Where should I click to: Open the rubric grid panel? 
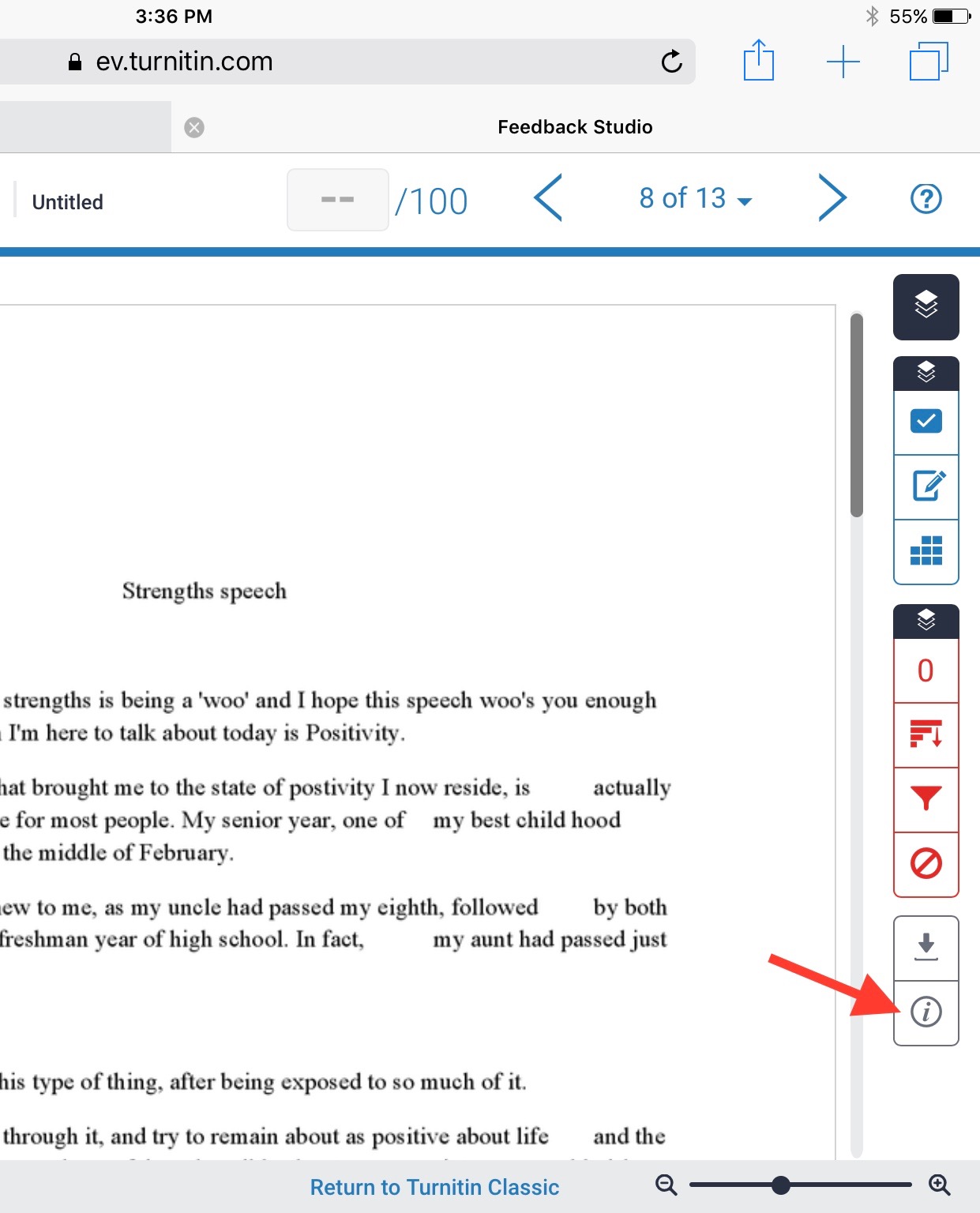tap(926, 552)
